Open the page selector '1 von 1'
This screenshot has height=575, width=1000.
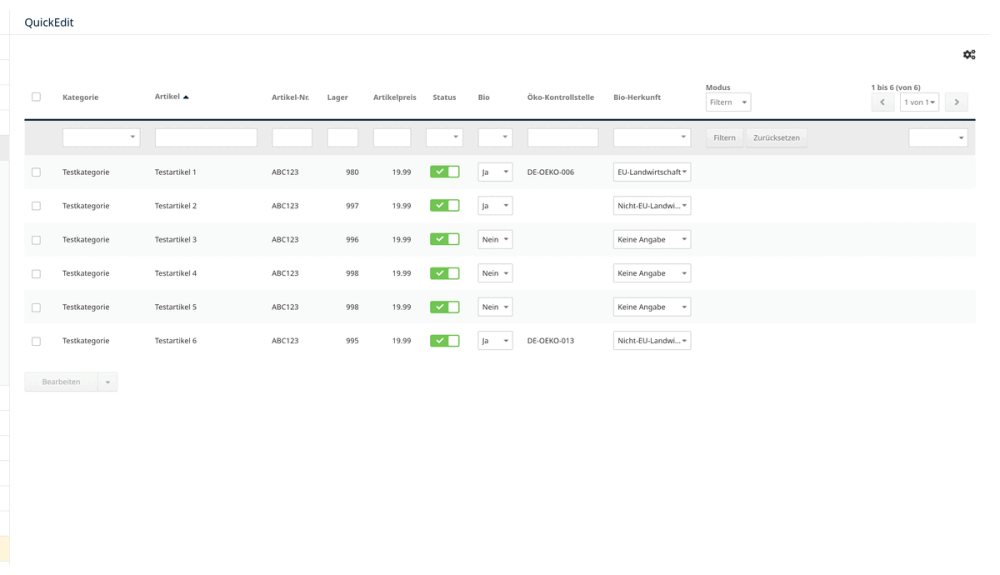pos(919,102)
